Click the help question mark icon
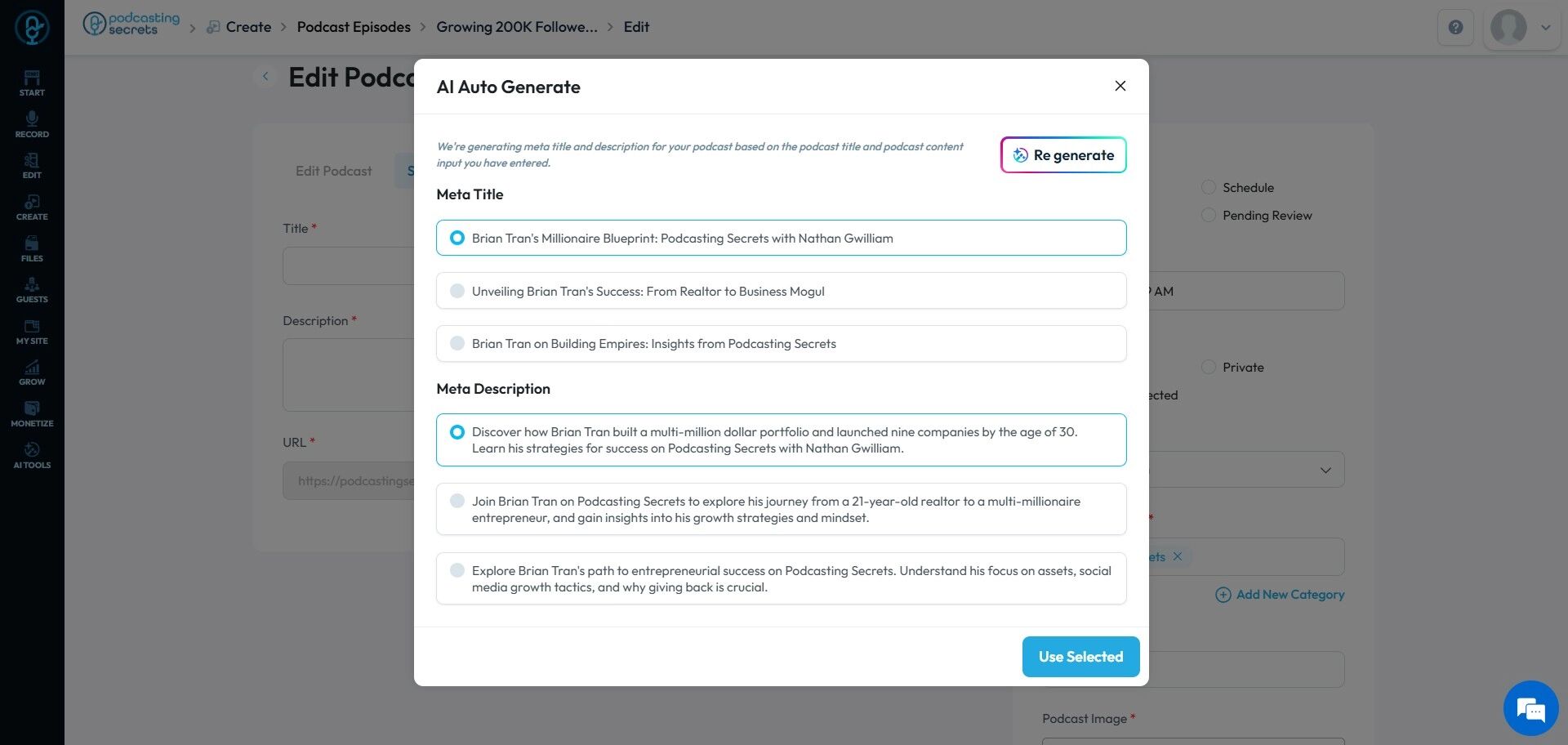The width and height of the screenshot is (1568, 745). tap(1455, 27)
